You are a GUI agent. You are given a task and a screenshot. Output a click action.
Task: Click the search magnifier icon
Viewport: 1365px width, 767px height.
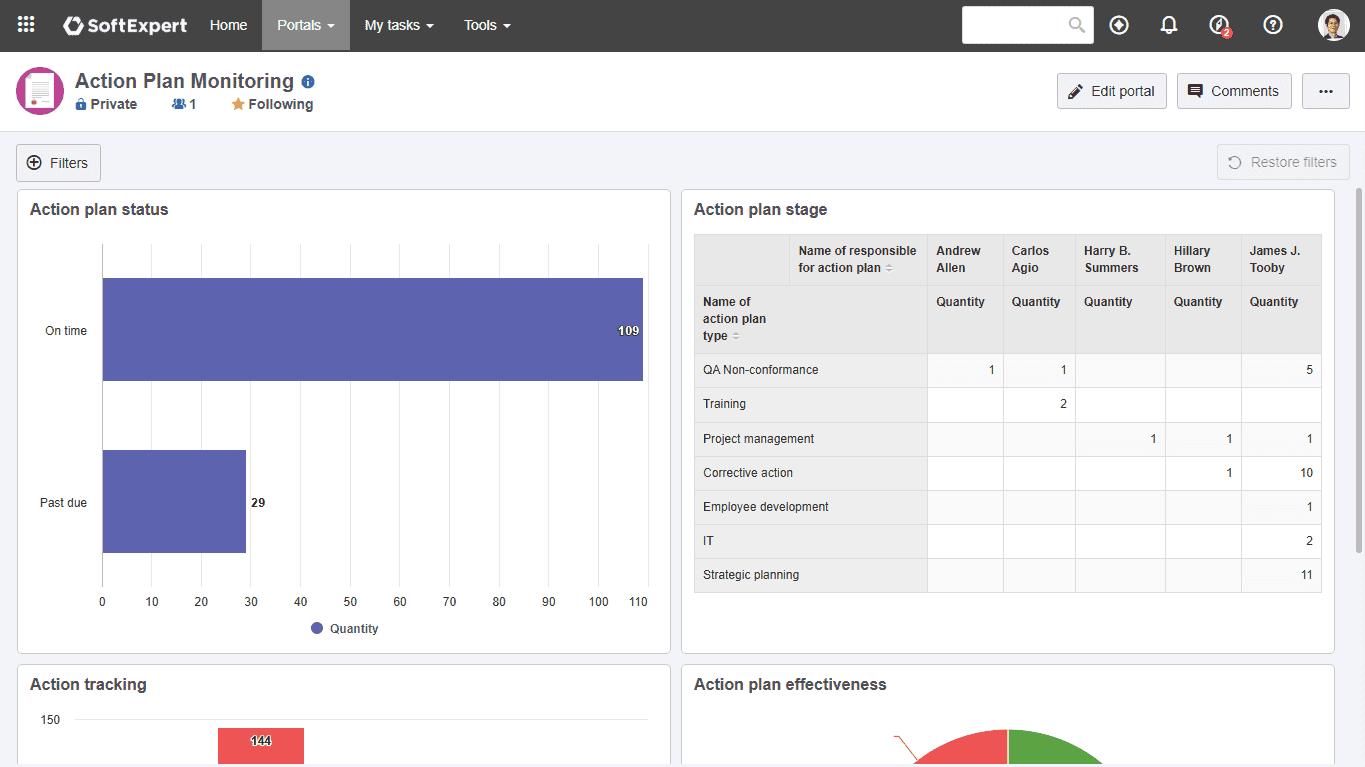click(1077, 25)
